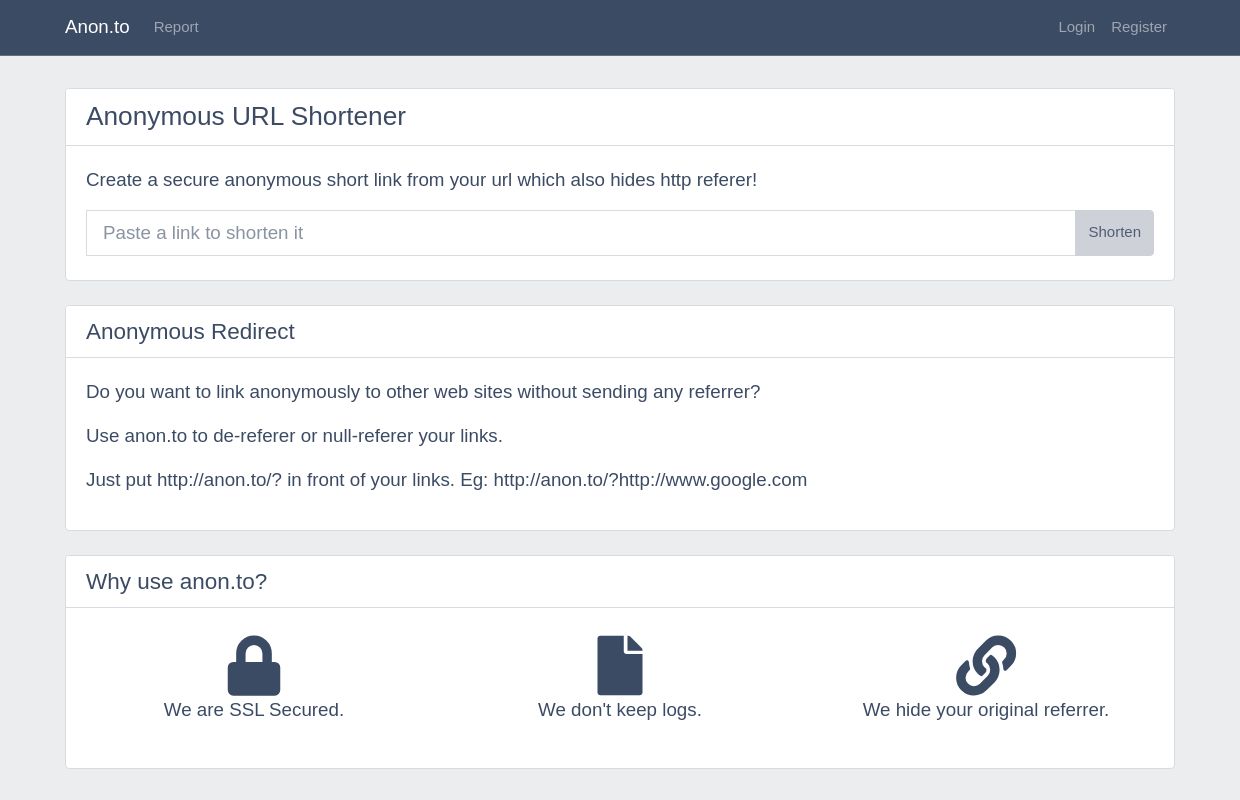Click 'We hide your original referrer.' caption
The height and width of the screenshot is (800, 1240).
click(986, 710)
